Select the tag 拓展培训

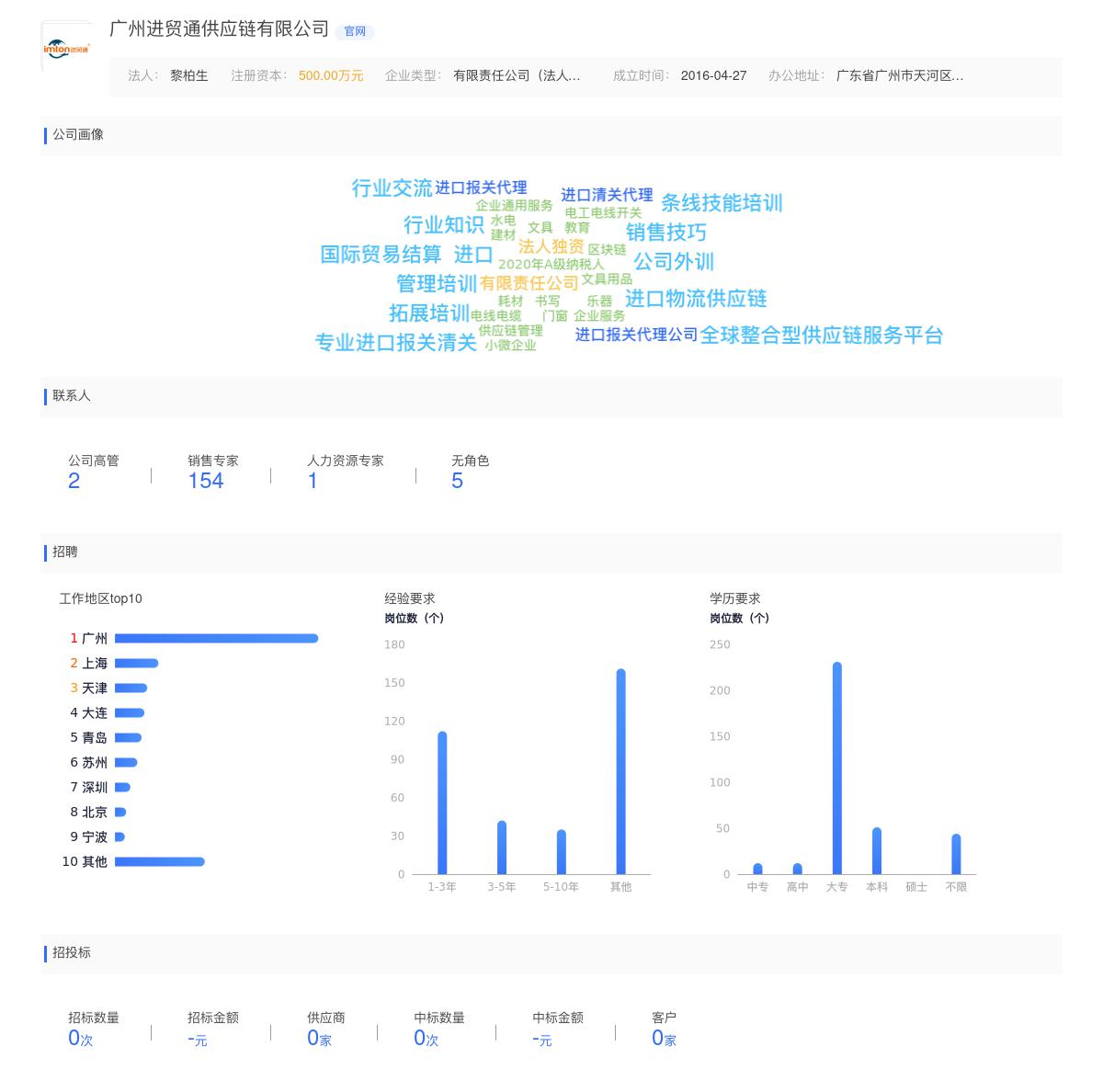point(429,313)
